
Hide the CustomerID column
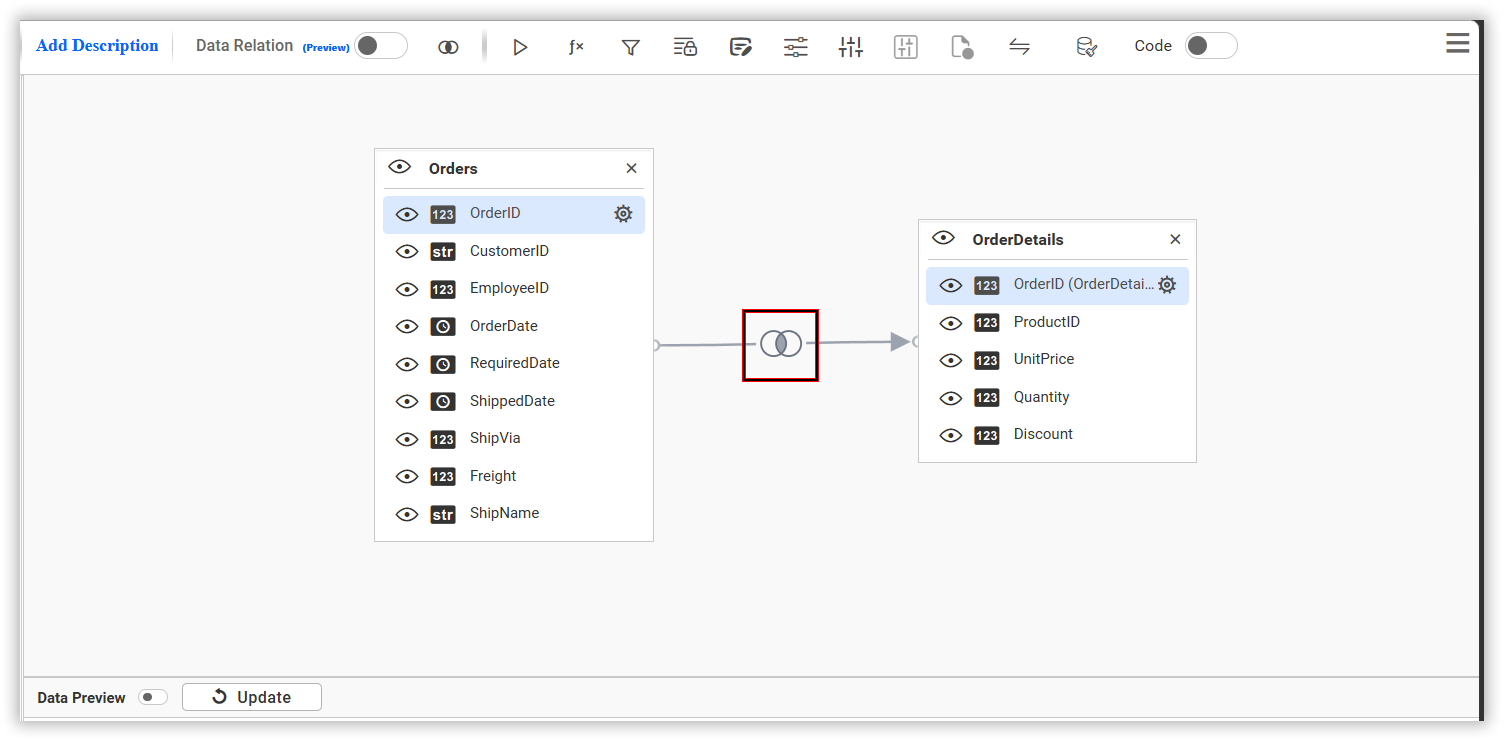tap(406, 252)
